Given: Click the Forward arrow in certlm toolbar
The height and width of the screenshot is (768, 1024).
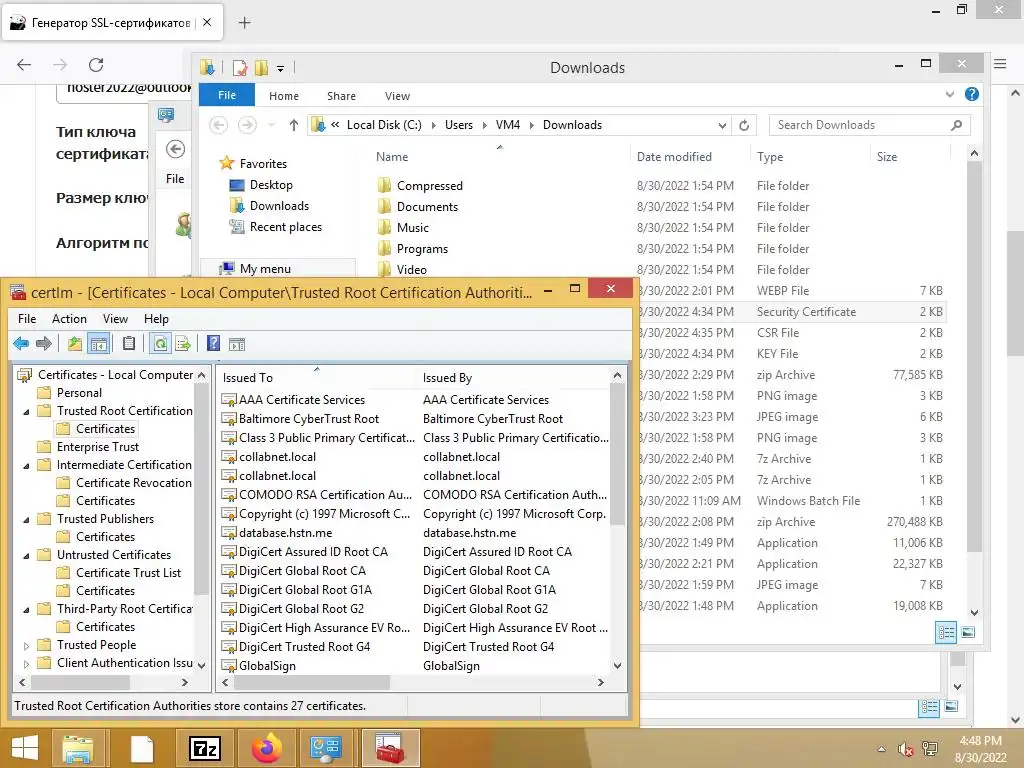Looking at the screenshot, I should click(x=44, y=344).
